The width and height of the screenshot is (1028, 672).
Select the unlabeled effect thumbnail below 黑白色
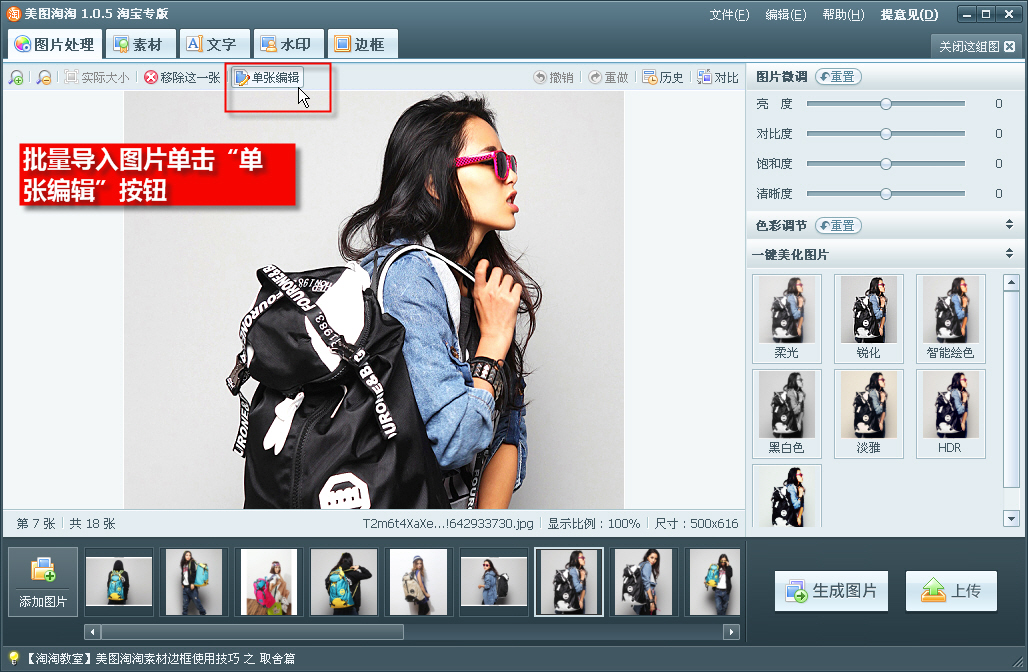(x=787, y=496)
